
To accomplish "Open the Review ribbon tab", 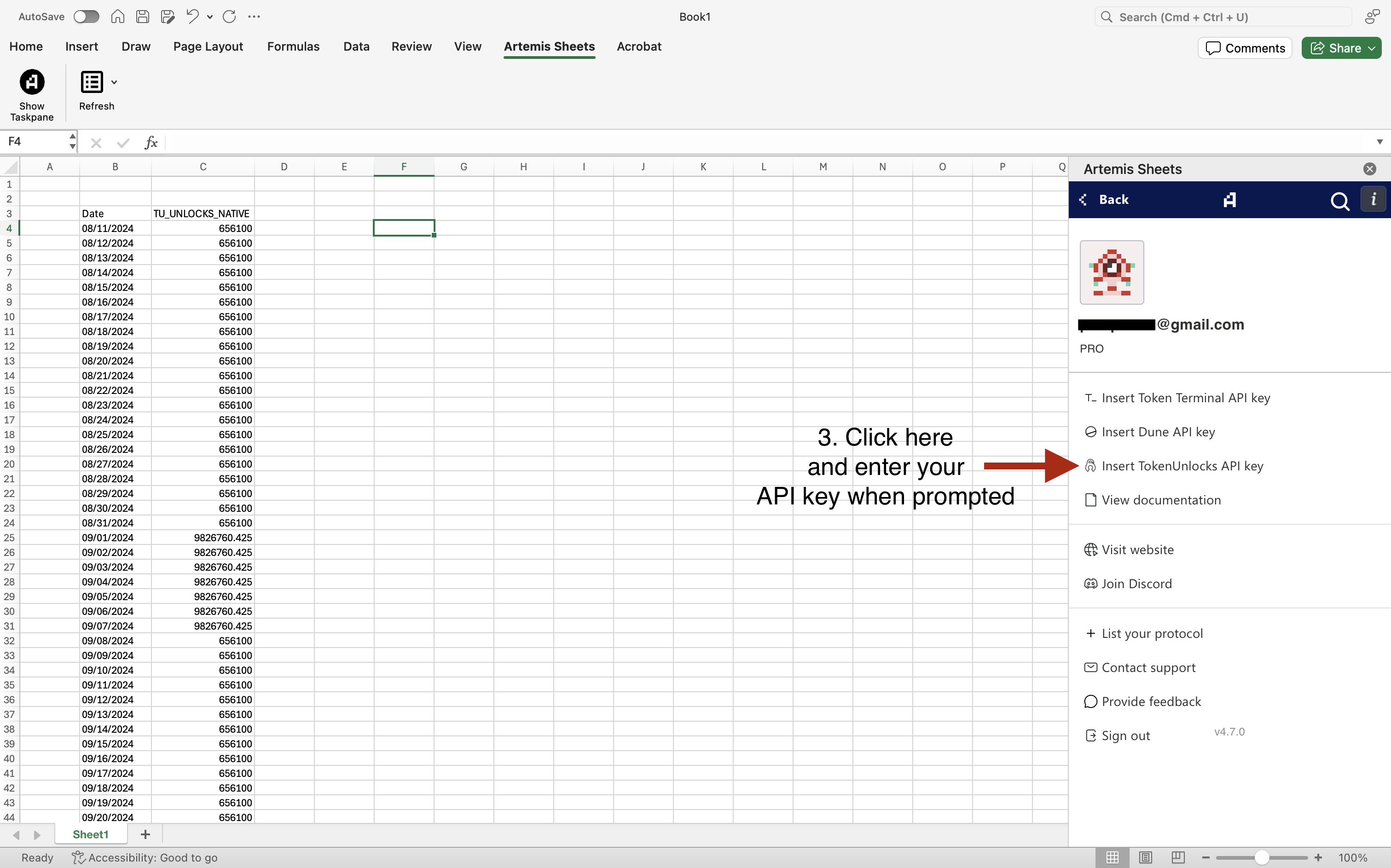I will [x=412, y=46].
